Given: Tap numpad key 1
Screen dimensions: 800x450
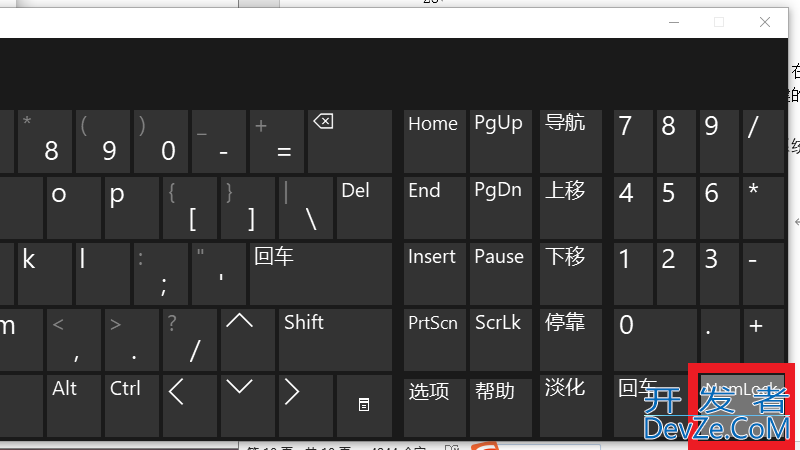Looking at the screenshot, I should [633, 274].
